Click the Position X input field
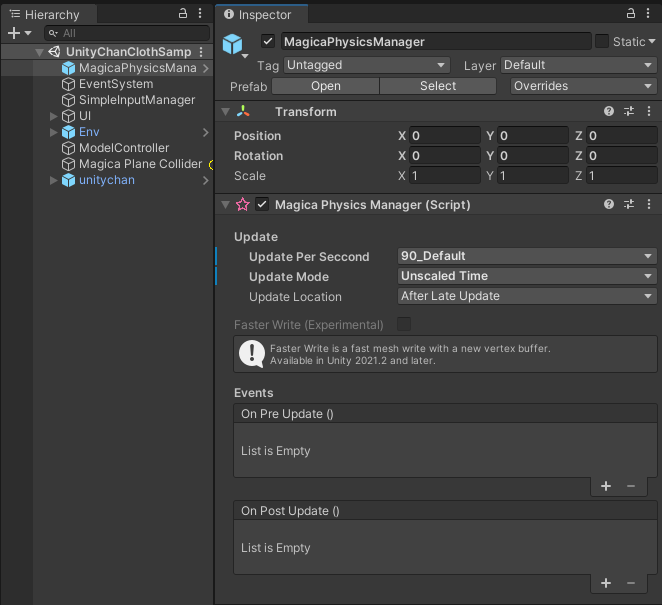The height and width of the screenshot is (605, 662). 445,136
